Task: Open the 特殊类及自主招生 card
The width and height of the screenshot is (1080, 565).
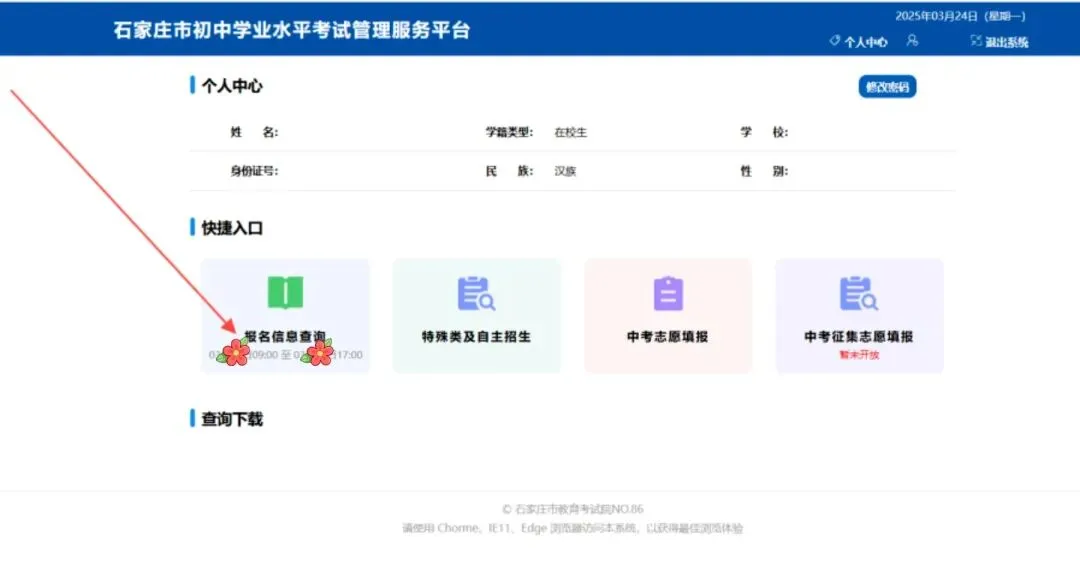Action: click(x=477, y=316)
